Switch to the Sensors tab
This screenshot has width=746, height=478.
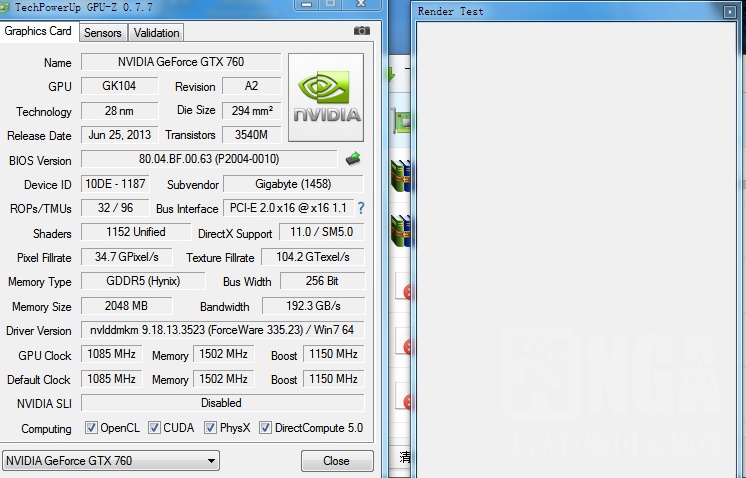(x=103, y=33)
